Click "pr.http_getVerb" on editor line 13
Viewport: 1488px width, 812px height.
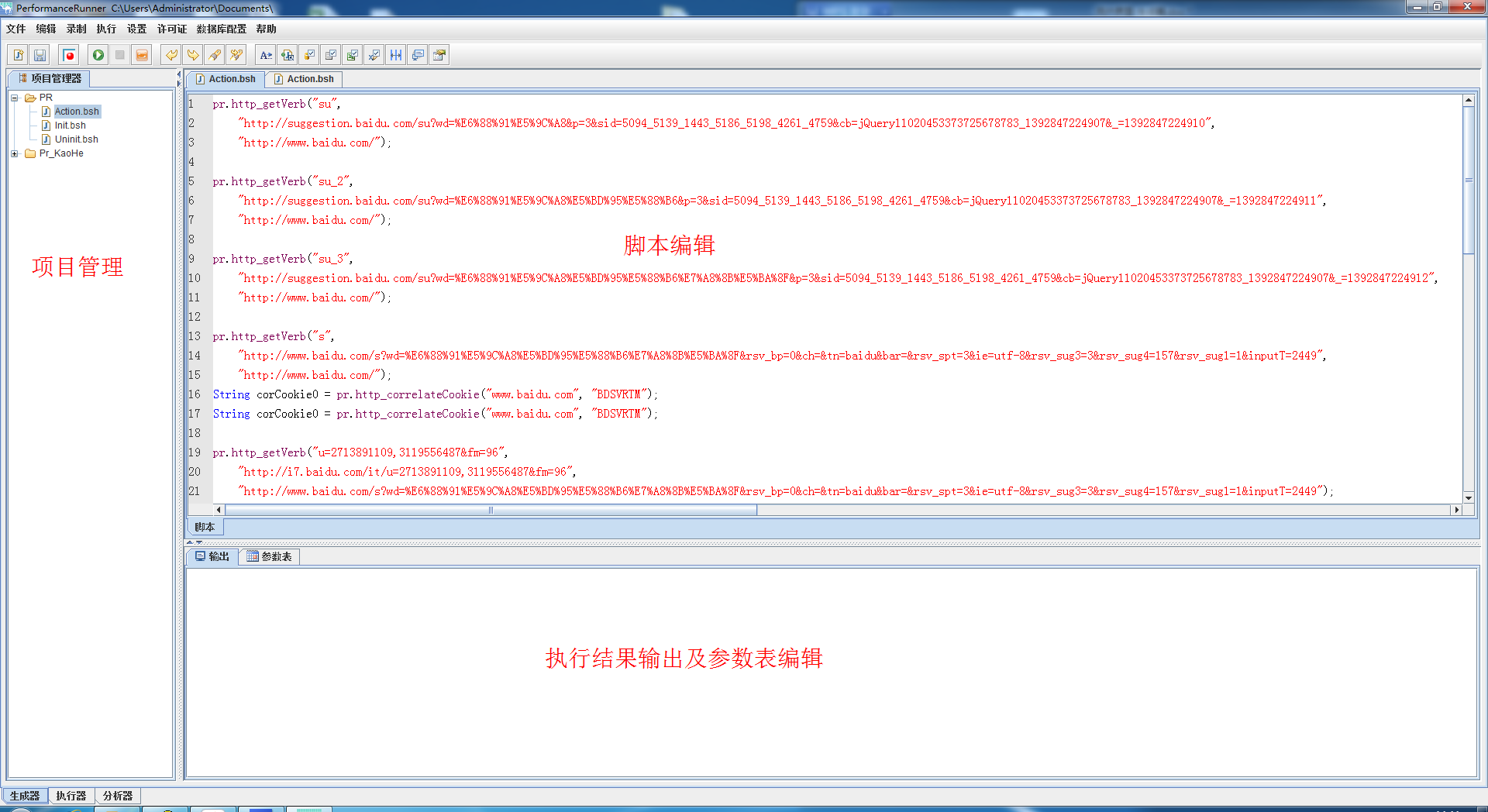(260, 336)
